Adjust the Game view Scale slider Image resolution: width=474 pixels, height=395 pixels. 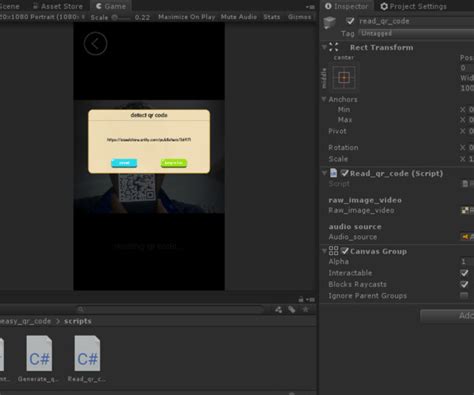pos(121,17)
